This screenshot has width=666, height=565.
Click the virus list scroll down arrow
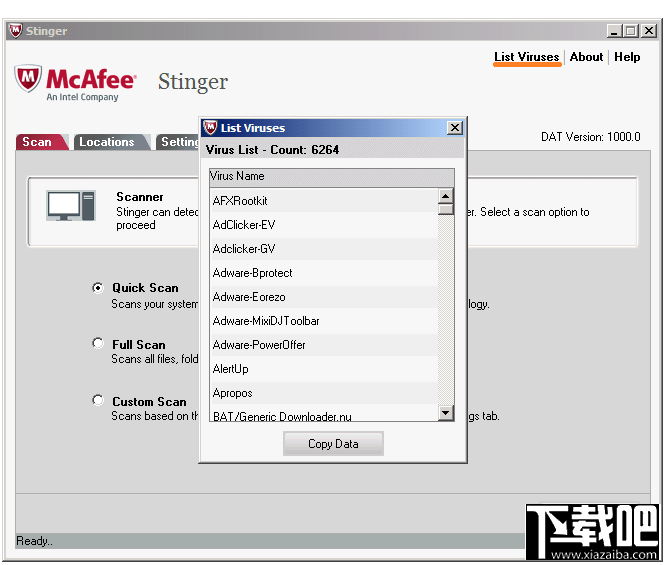point(446,412)
